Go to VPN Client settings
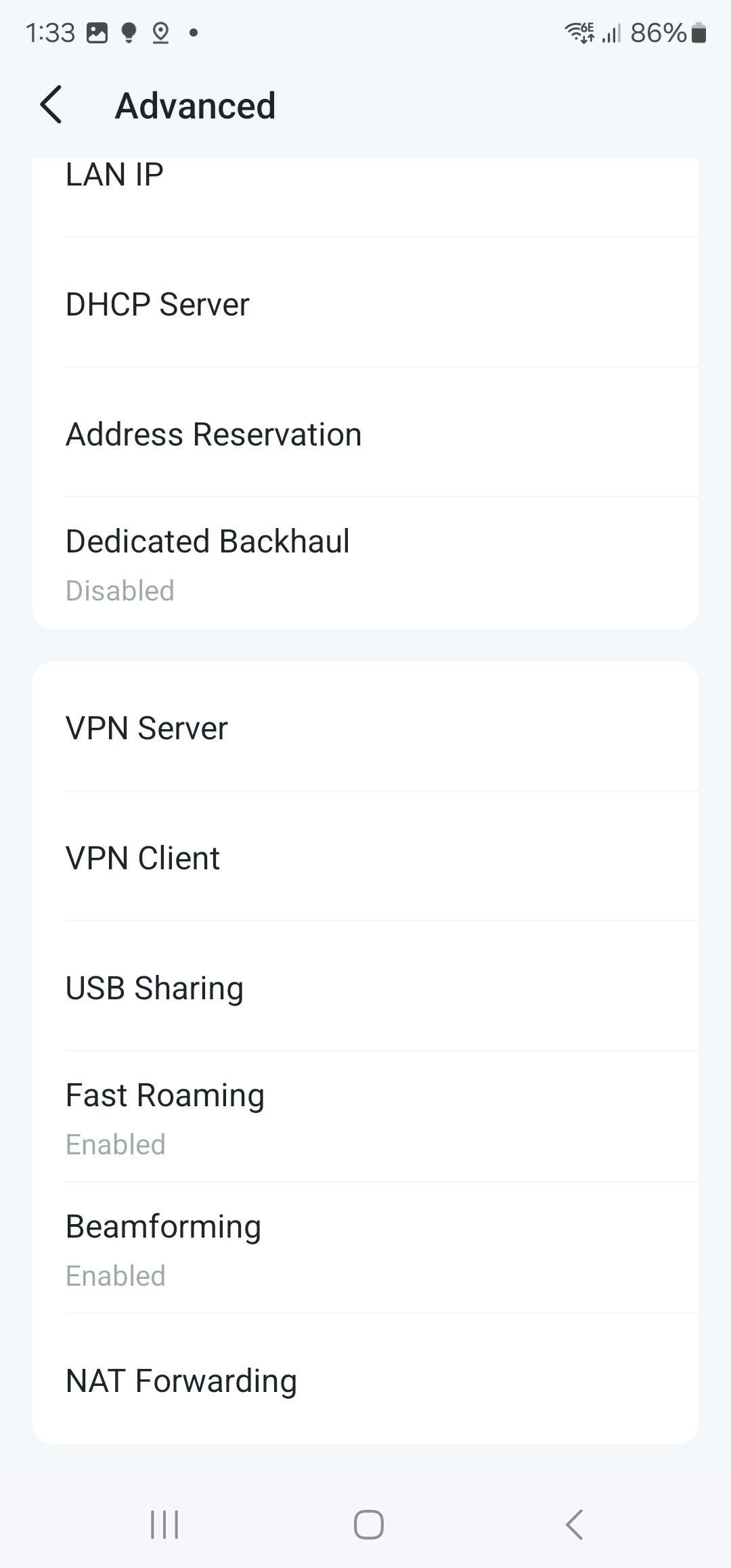Viewport: 731px width, 1568px height. click(x=365, y=858)
